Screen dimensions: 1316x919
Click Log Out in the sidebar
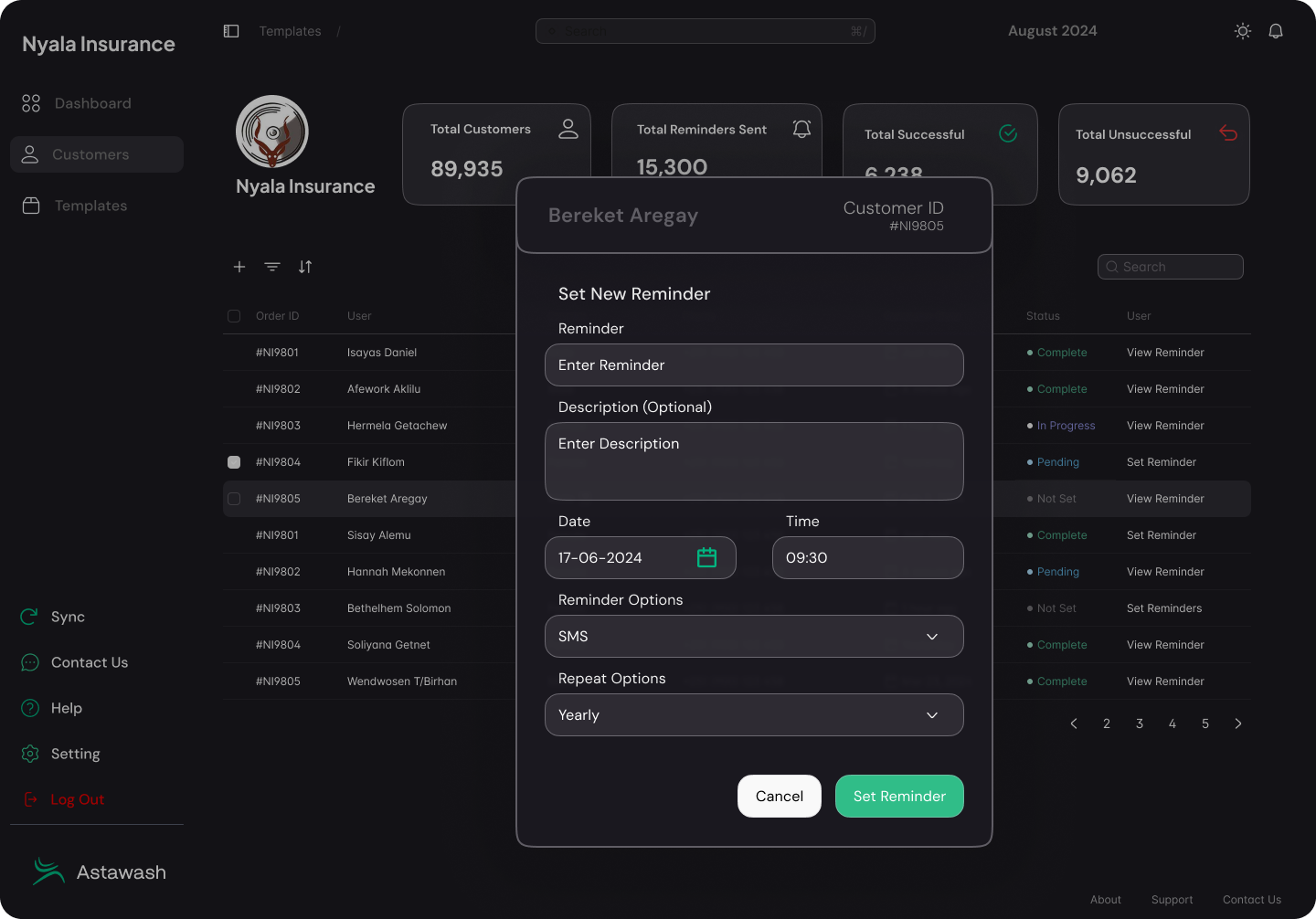(77, 799)
